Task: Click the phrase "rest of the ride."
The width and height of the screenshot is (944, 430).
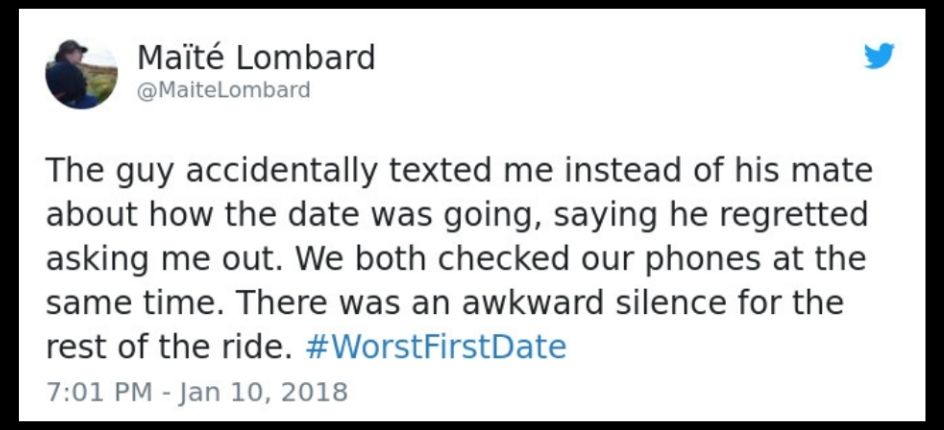Action: point(170,347)
